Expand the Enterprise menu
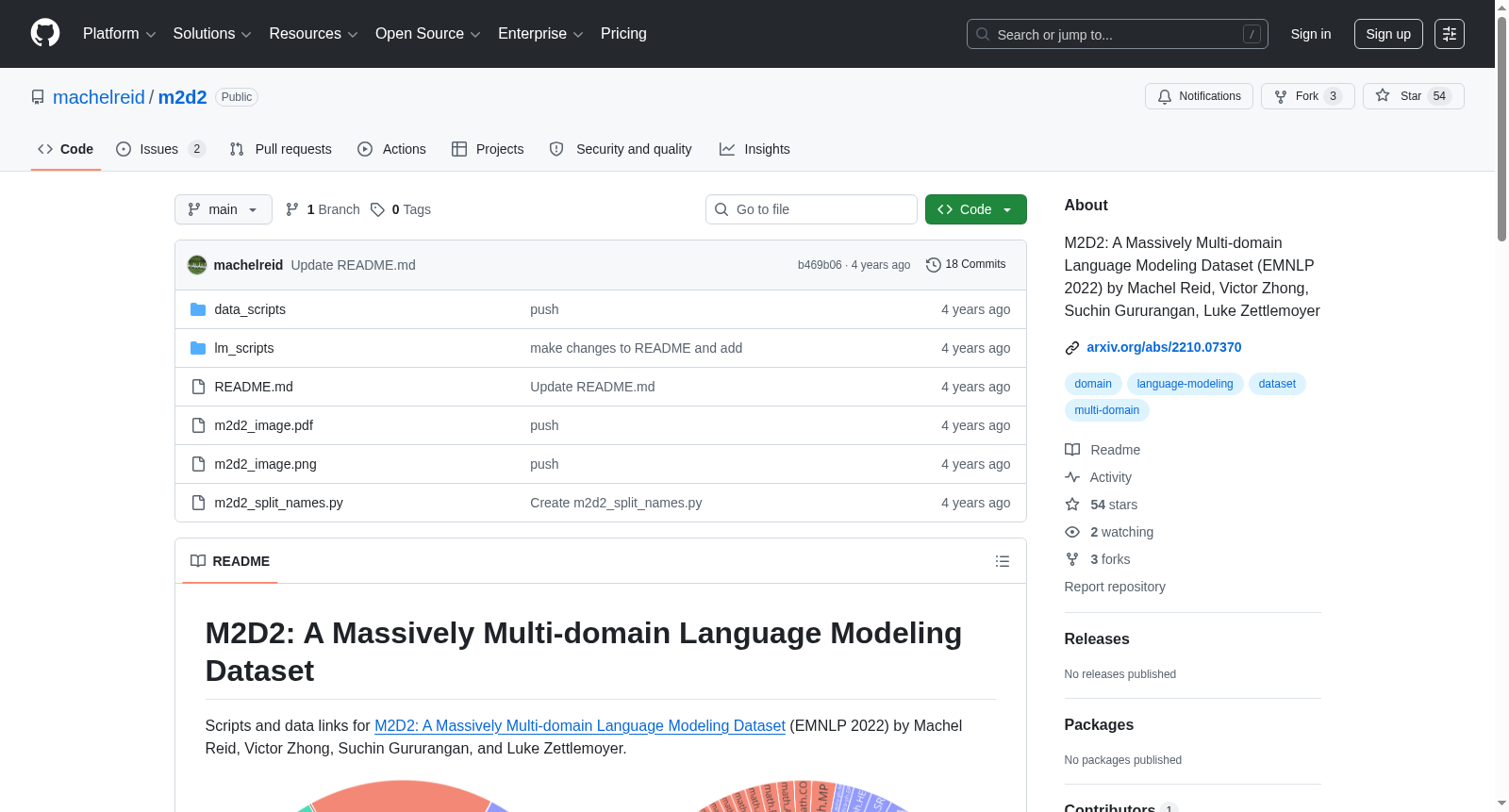This screenshot has height=812, width=1509. 540,34
